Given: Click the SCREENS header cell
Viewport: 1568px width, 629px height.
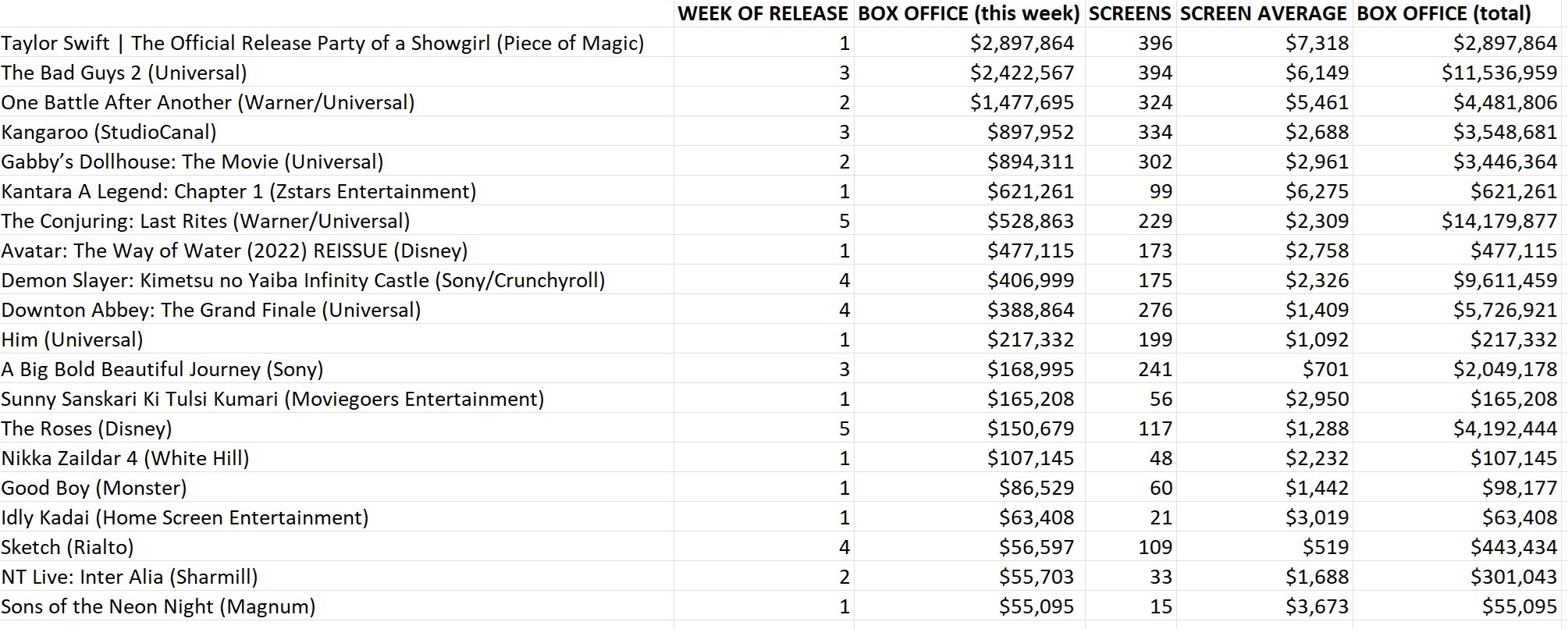Looking at the screenshot, I should [x=1129, y=13].
